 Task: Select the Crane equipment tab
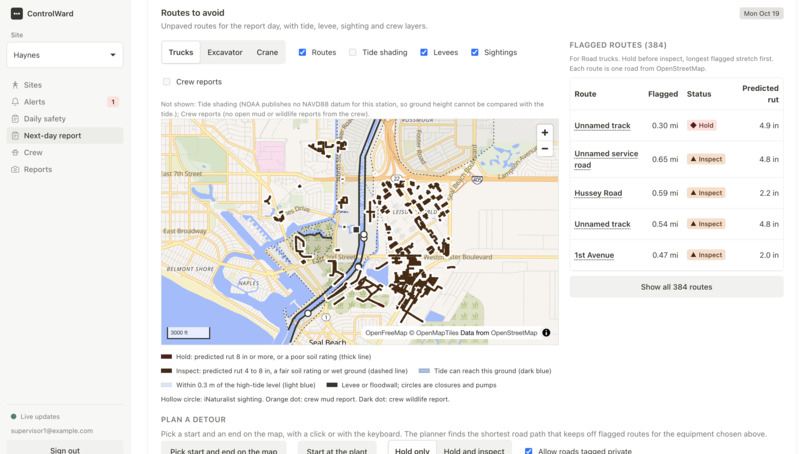pyautogui.click(x=267, y=52)
